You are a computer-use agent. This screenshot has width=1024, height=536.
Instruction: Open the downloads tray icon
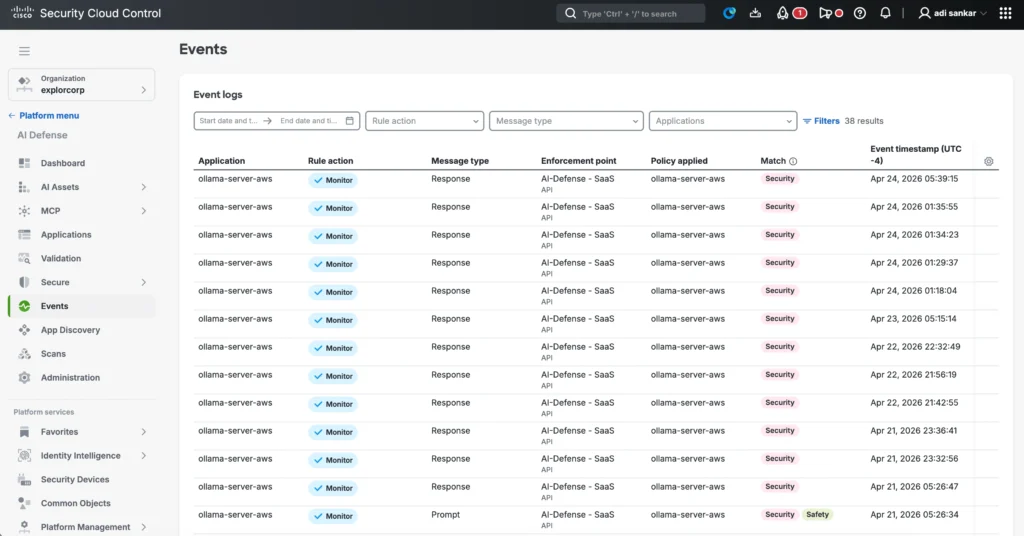(755, 13)
